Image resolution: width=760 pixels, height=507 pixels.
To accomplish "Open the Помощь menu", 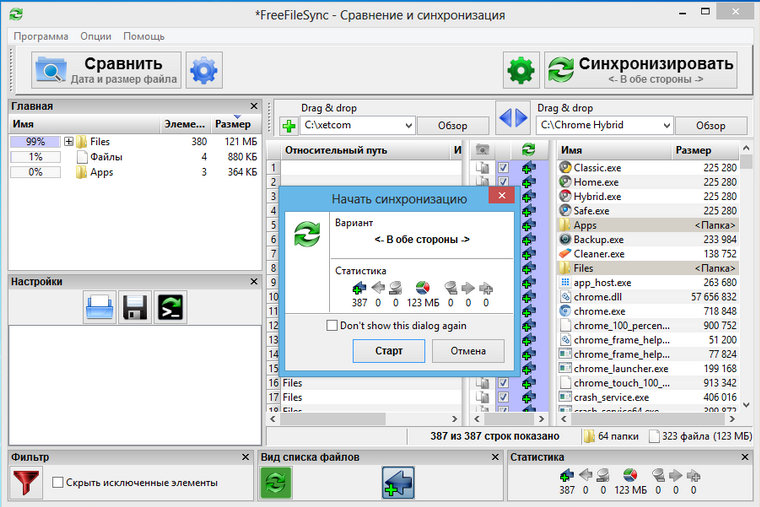I will [144, 36].
